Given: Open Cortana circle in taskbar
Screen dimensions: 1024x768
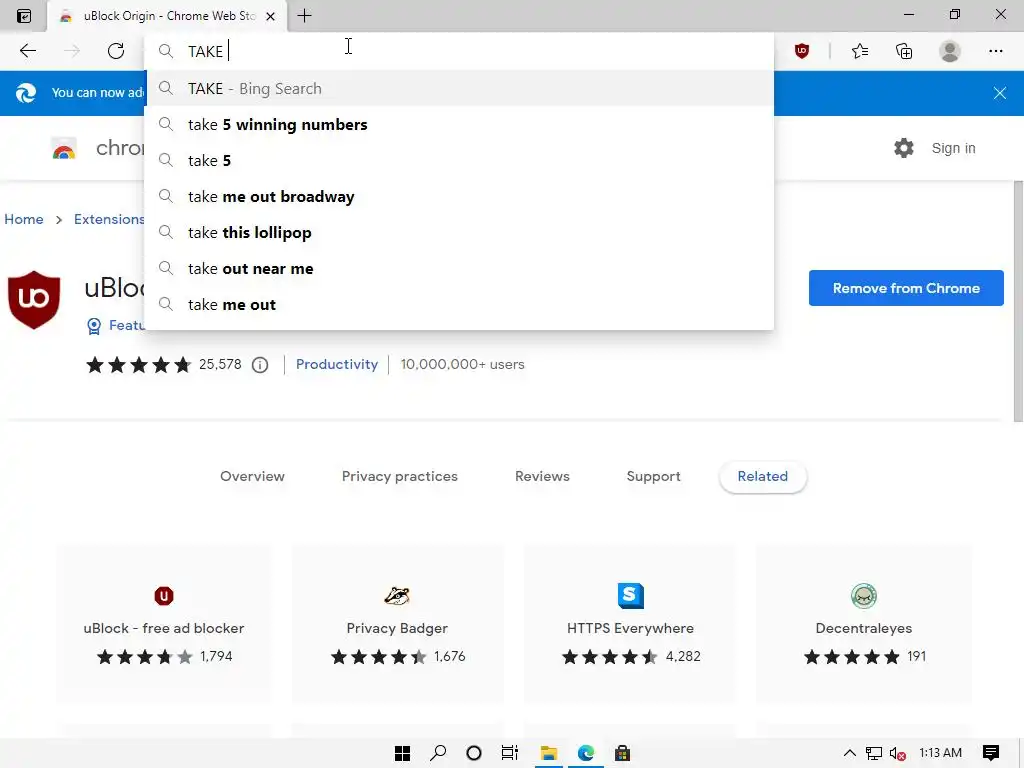Looking at the screenshot, I should [x=474, y=753].
